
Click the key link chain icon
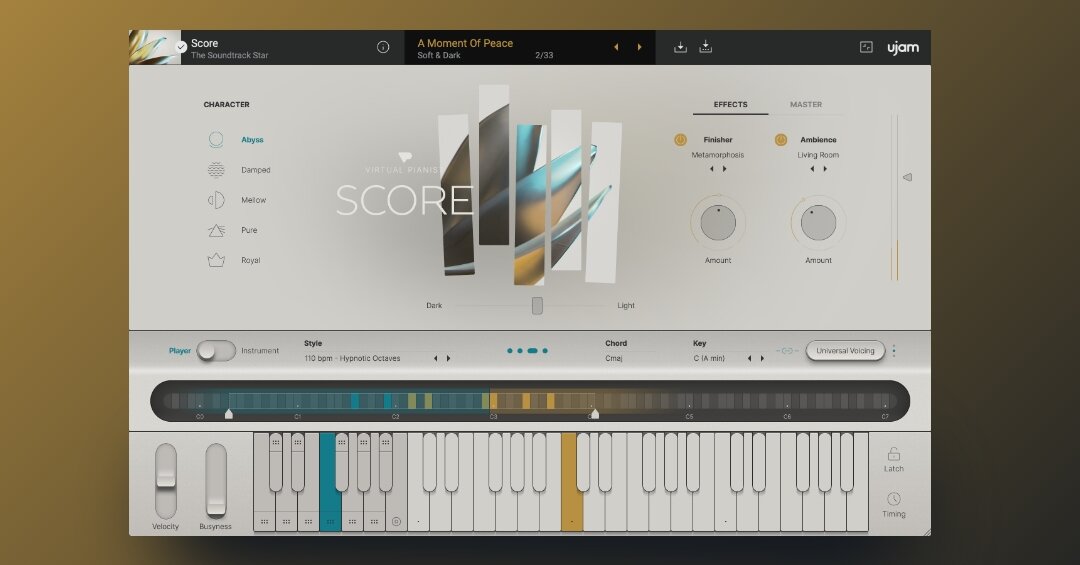click(787, 351)
